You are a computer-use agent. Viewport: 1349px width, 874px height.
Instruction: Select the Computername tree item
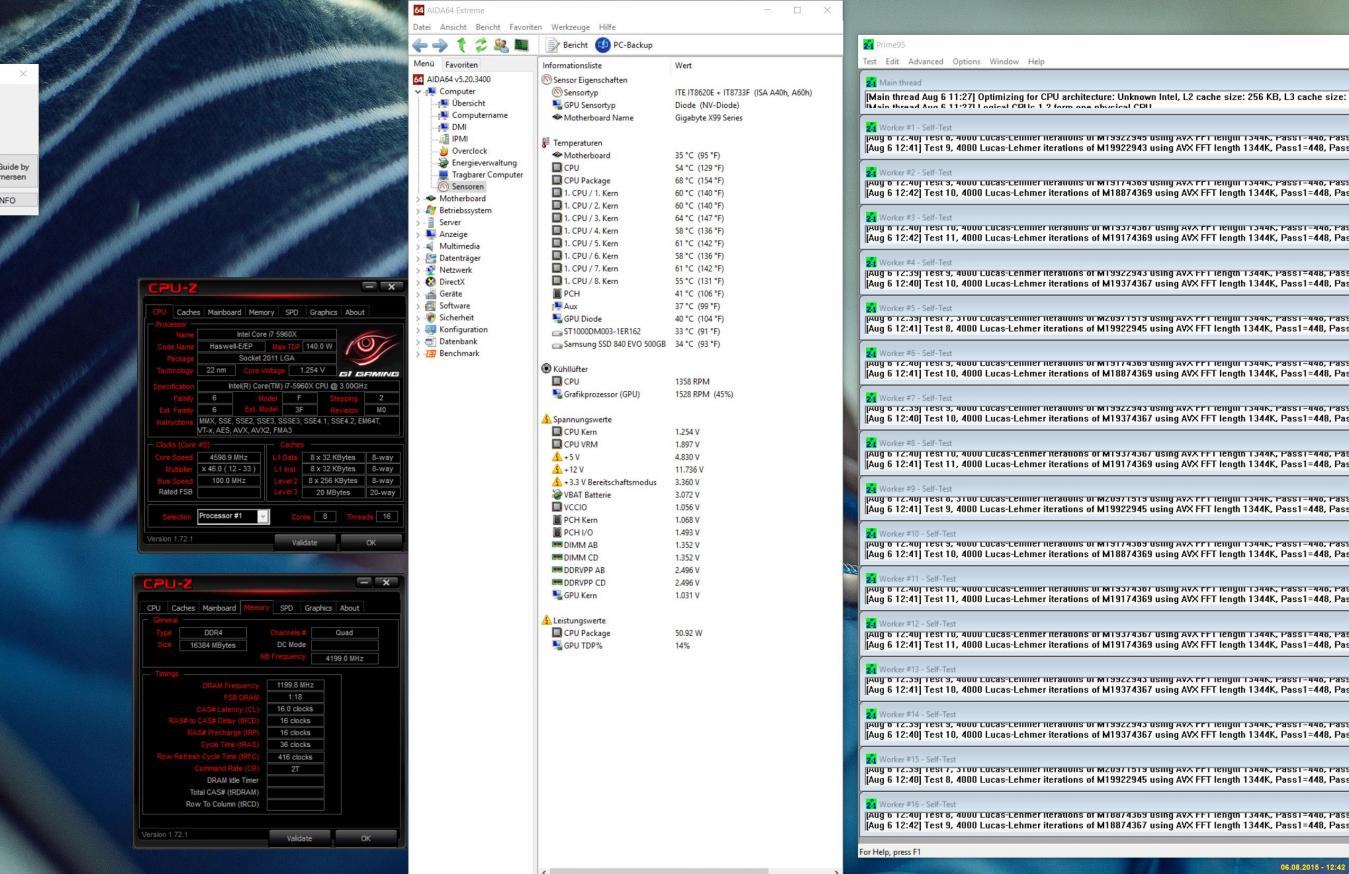coord(471,115)
